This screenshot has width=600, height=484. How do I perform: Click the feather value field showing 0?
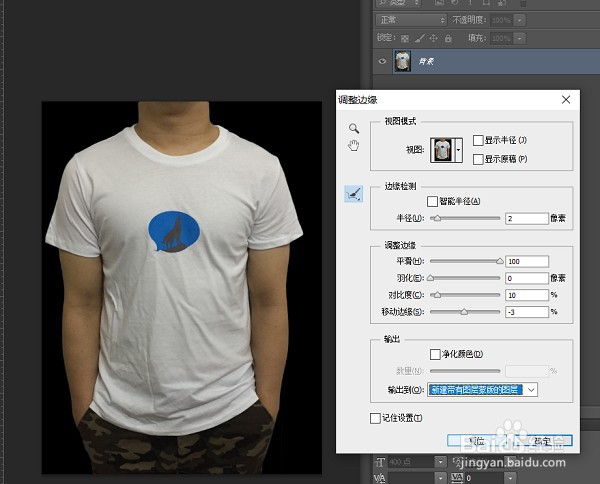pos(527,278)
